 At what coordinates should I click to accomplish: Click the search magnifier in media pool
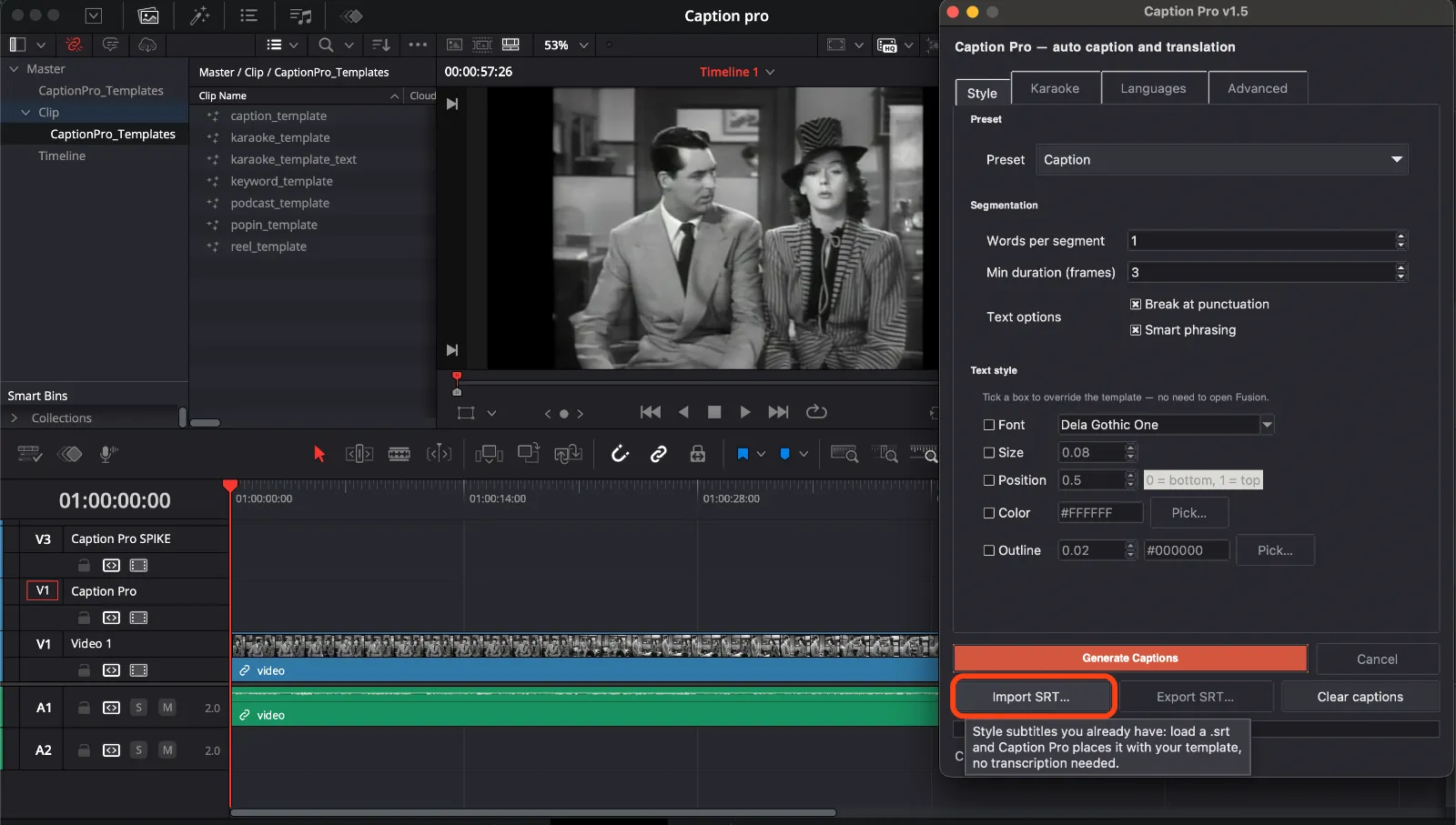coord(326,45)
